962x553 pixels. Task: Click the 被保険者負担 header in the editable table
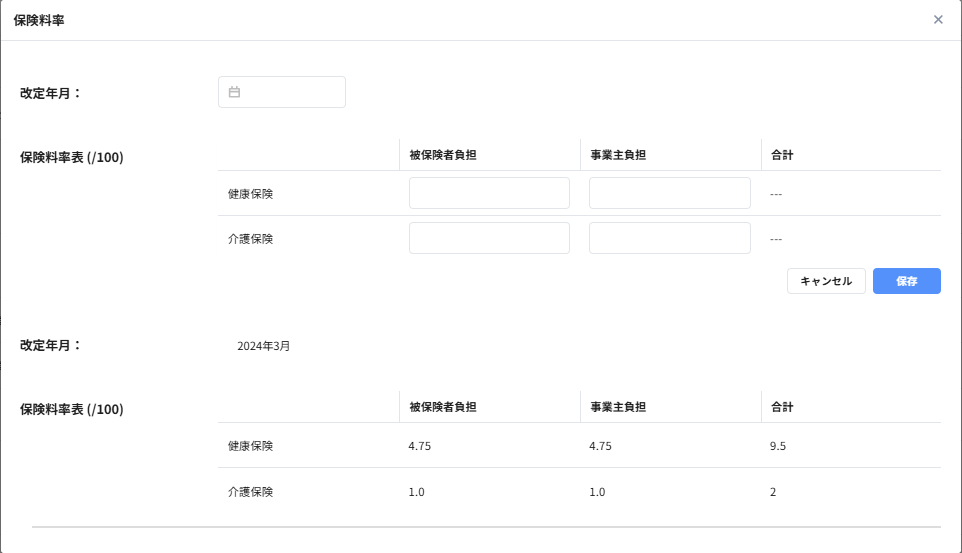pos(442,155)
